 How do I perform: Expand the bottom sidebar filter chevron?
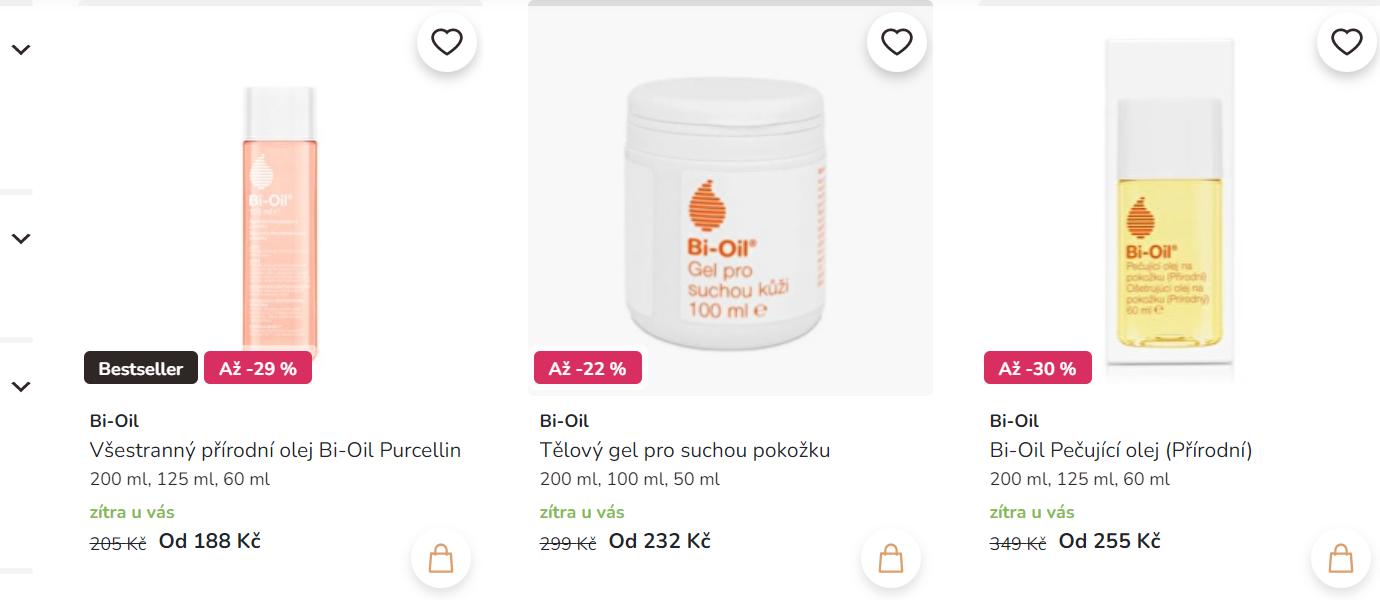point(21,386)
